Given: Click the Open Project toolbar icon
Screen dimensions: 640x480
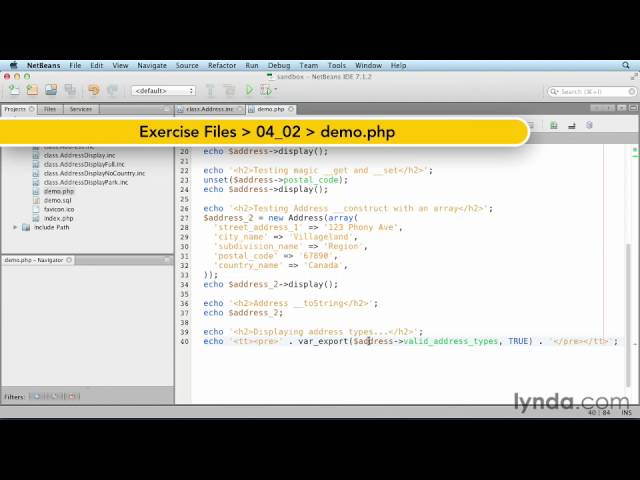Looking at the screenshot, I should point(51,90).
